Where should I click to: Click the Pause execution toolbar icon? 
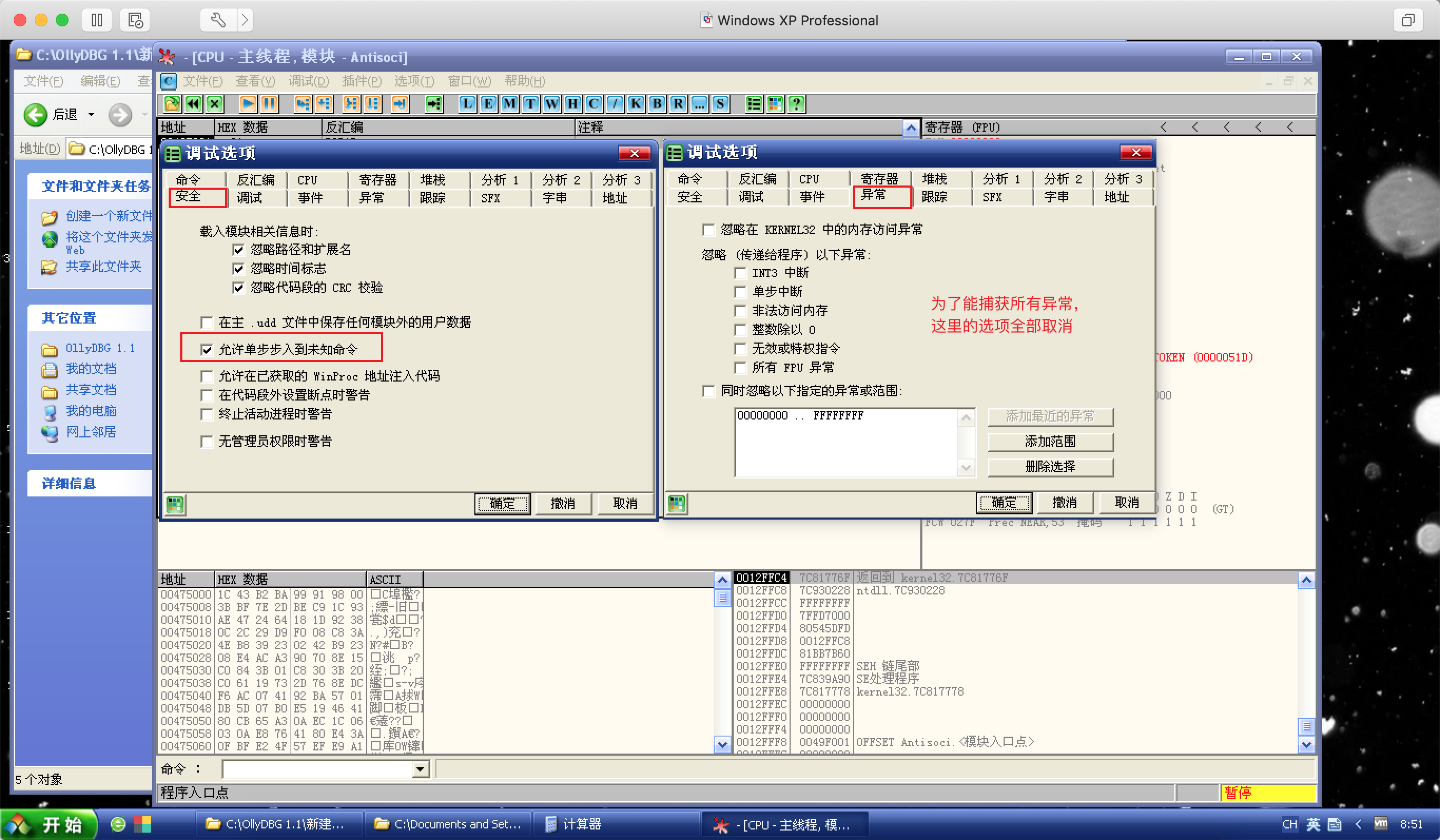269,103
